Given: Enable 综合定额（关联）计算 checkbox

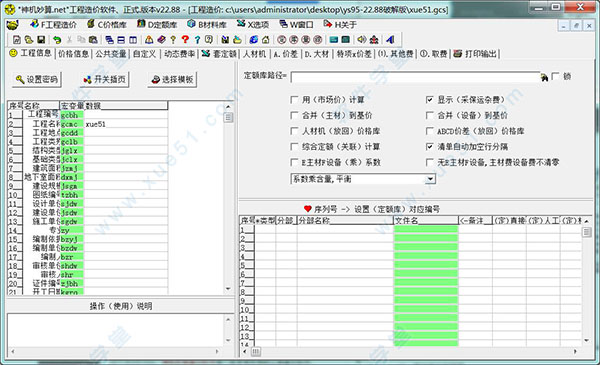Looking at the screenshot, I should coord(294,147).
